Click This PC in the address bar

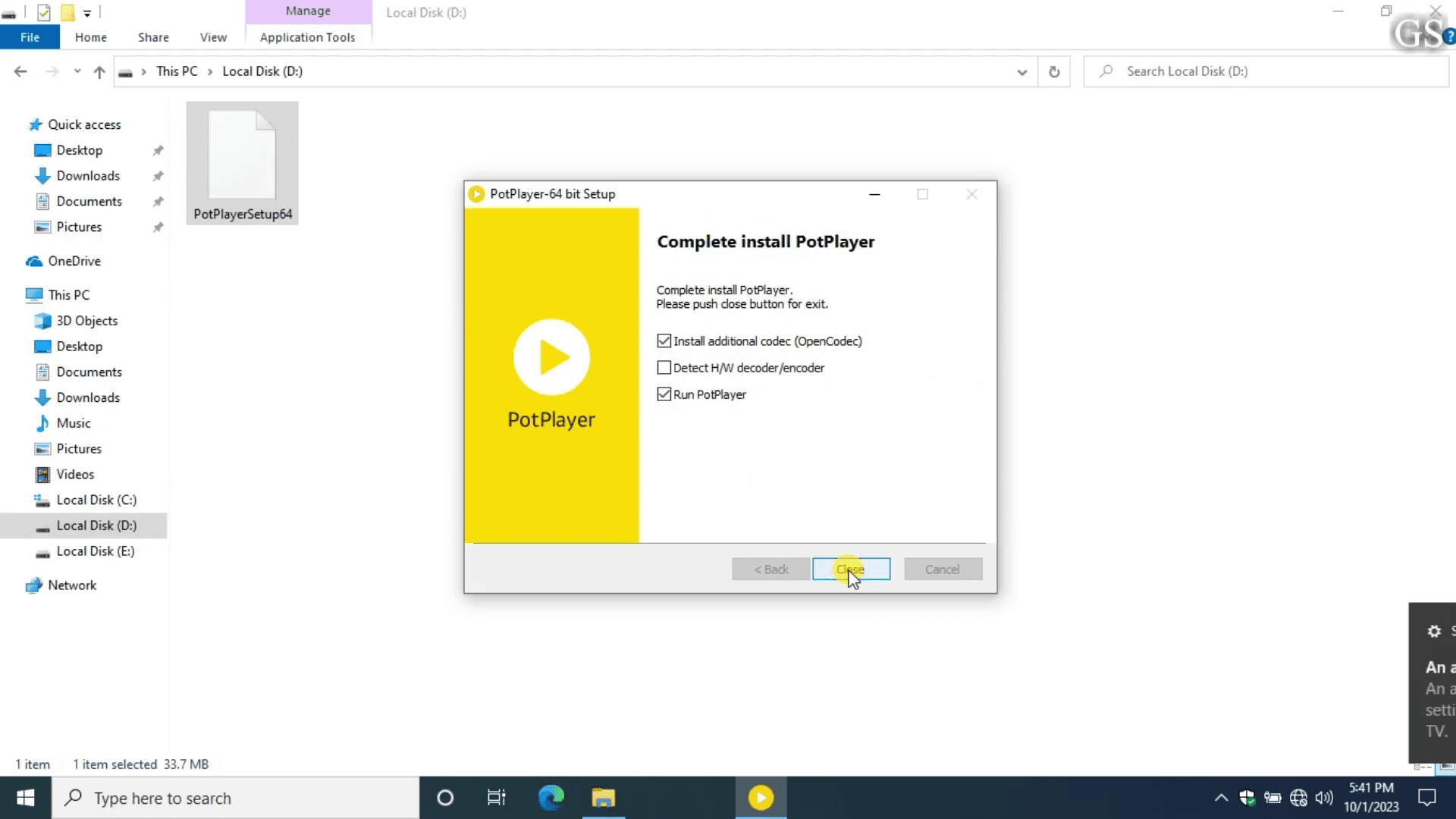(177, 71)
